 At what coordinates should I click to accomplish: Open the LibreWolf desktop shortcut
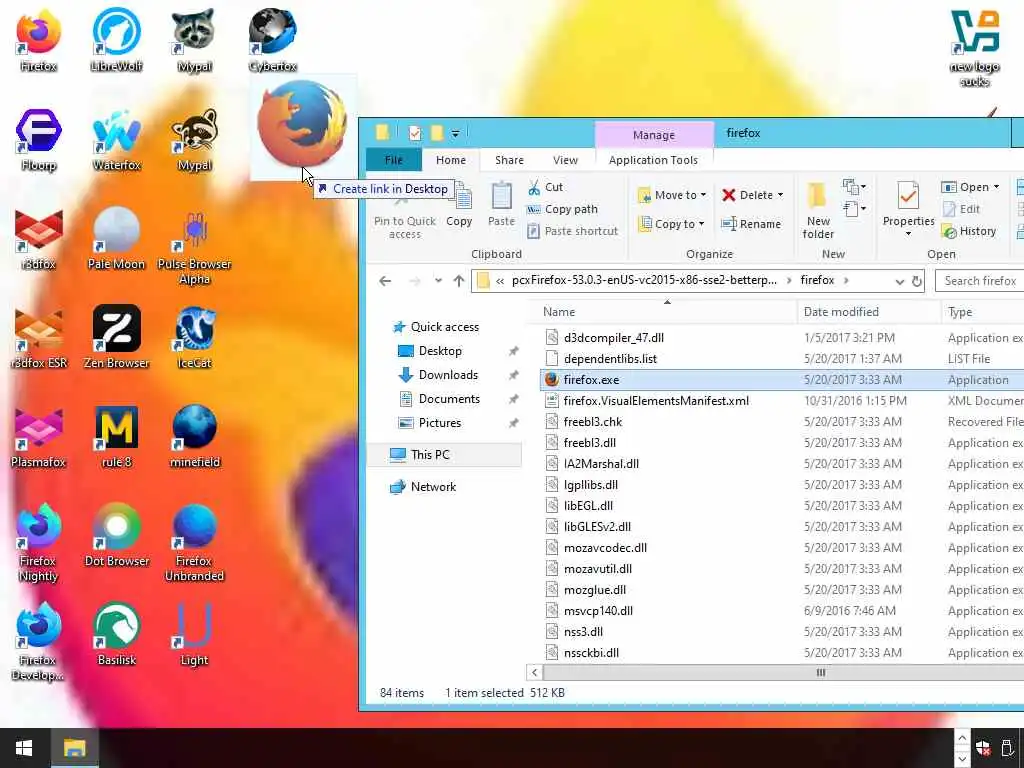click(116, 39)
